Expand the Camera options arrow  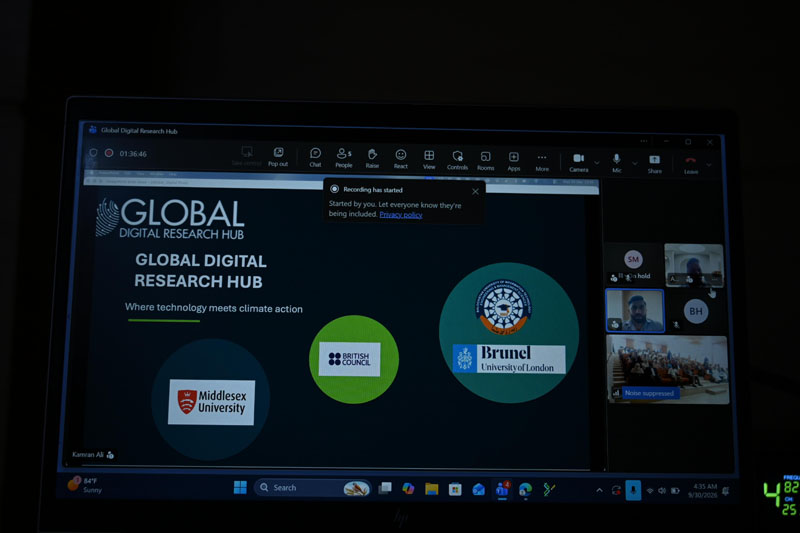pyautogui.click(x=596, y=163)
